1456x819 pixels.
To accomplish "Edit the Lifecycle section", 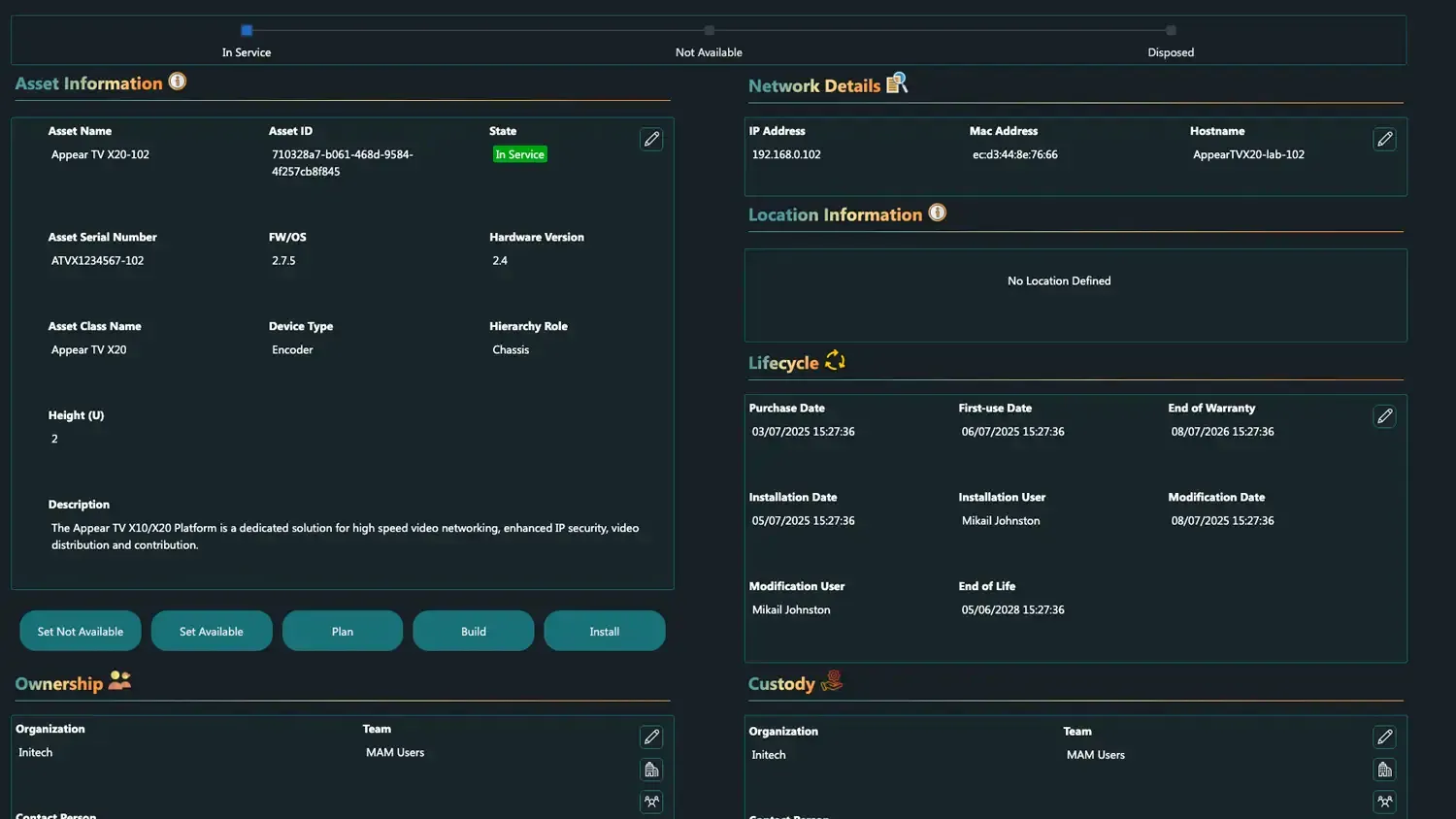I will 1385,416.
